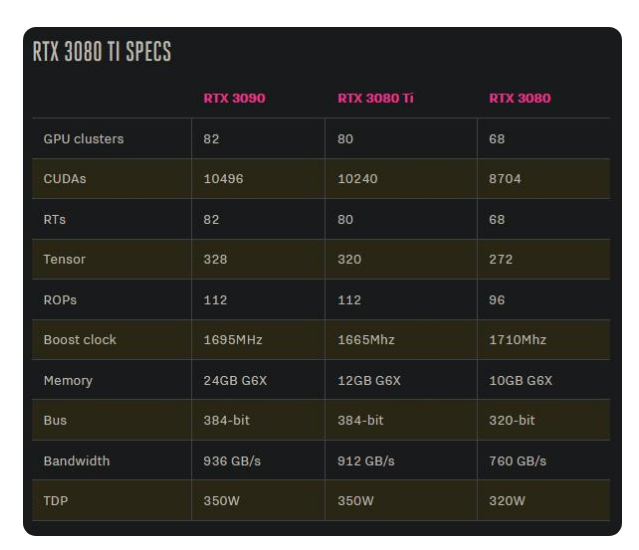Click the 320-bit bus value
The height and width of the screenshot is (550, 639).
(512, 420)
